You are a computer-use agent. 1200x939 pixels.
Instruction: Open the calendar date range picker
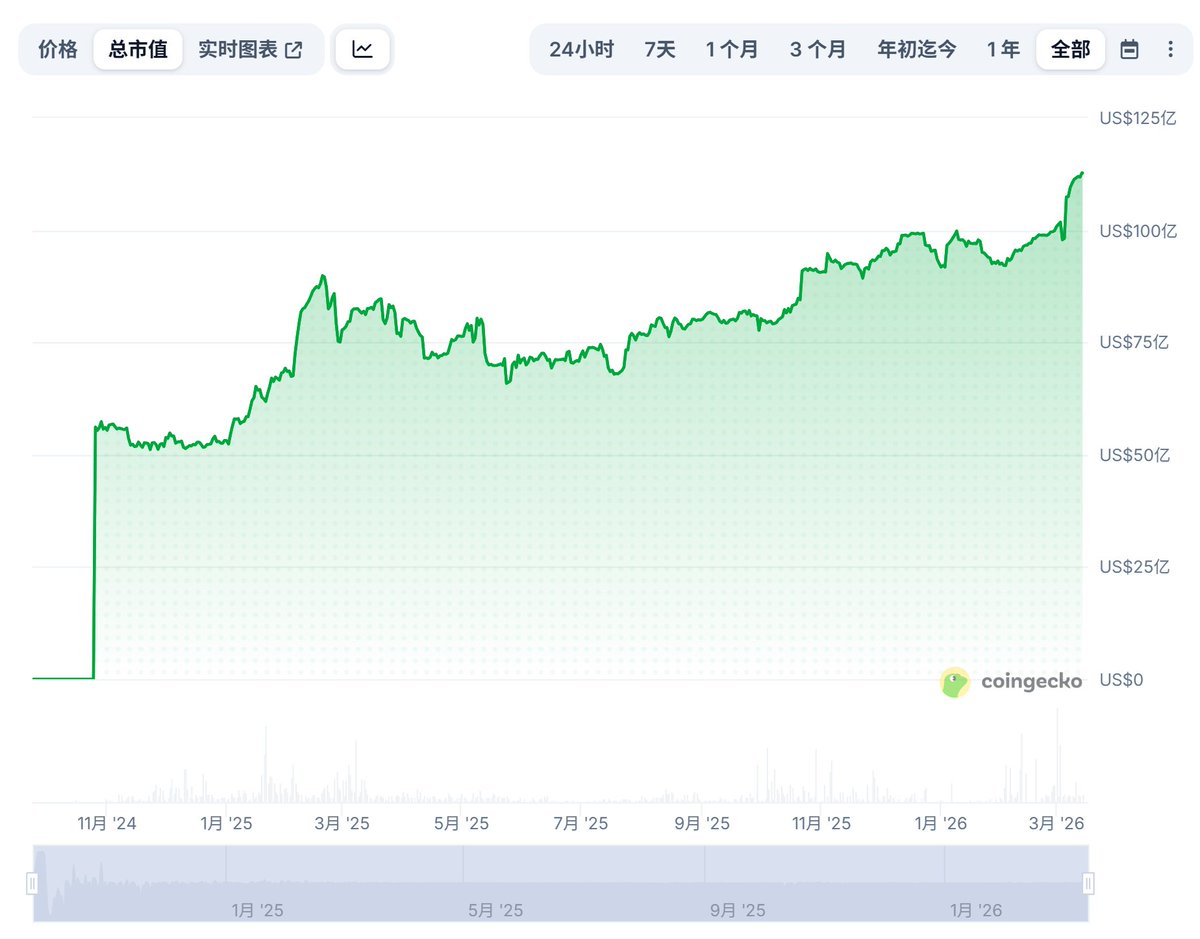[1129, 49]
